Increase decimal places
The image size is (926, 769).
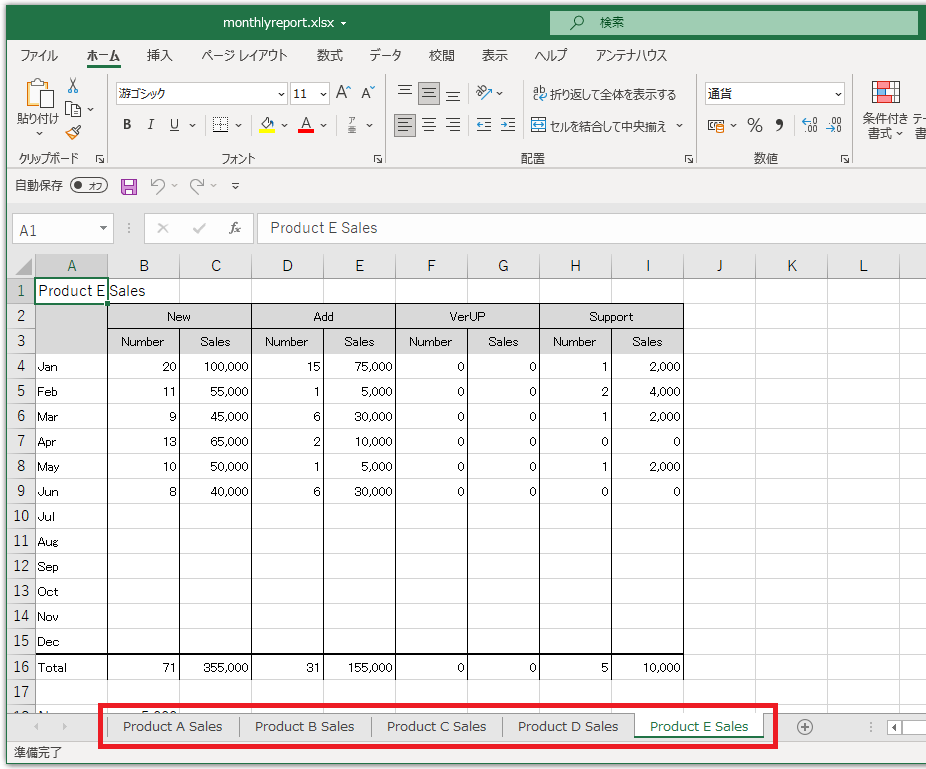tap(812, 124)
